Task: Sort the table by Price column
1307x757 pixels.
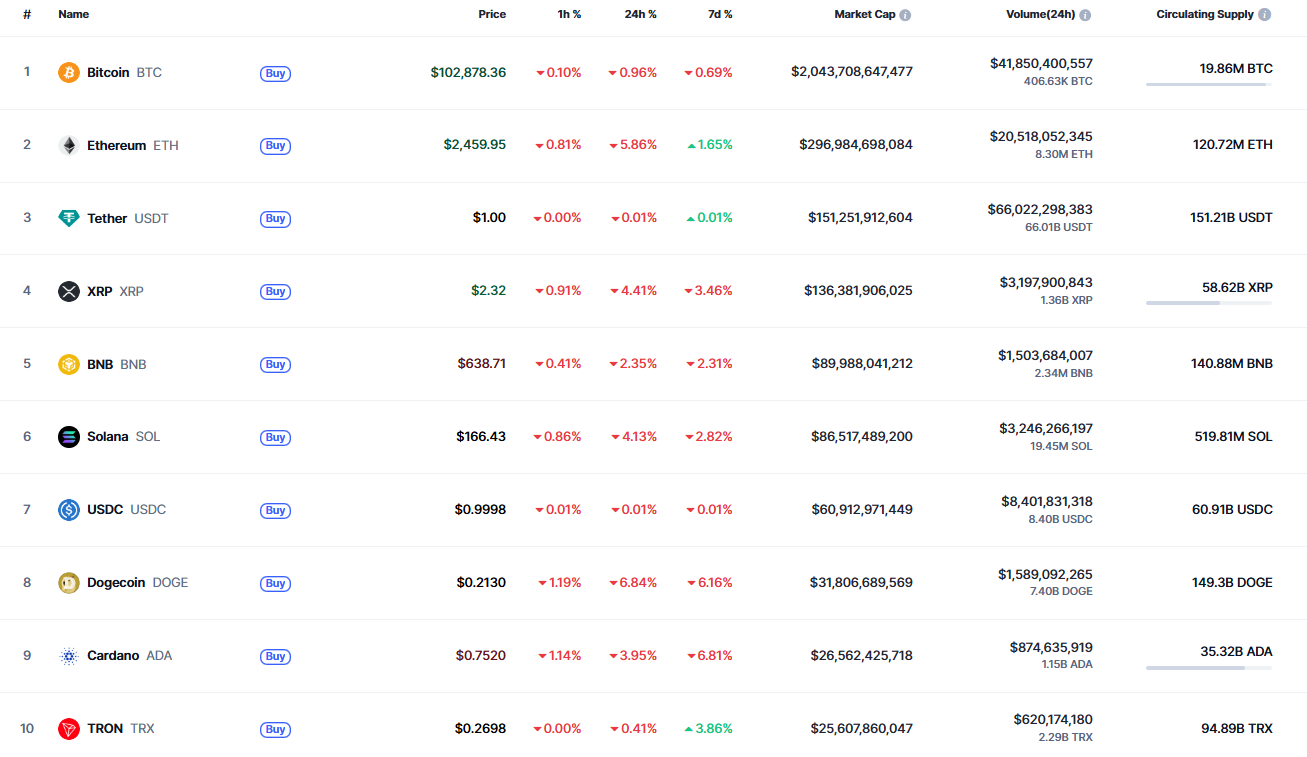Action: pyautogui.click(x=491, y=15)
